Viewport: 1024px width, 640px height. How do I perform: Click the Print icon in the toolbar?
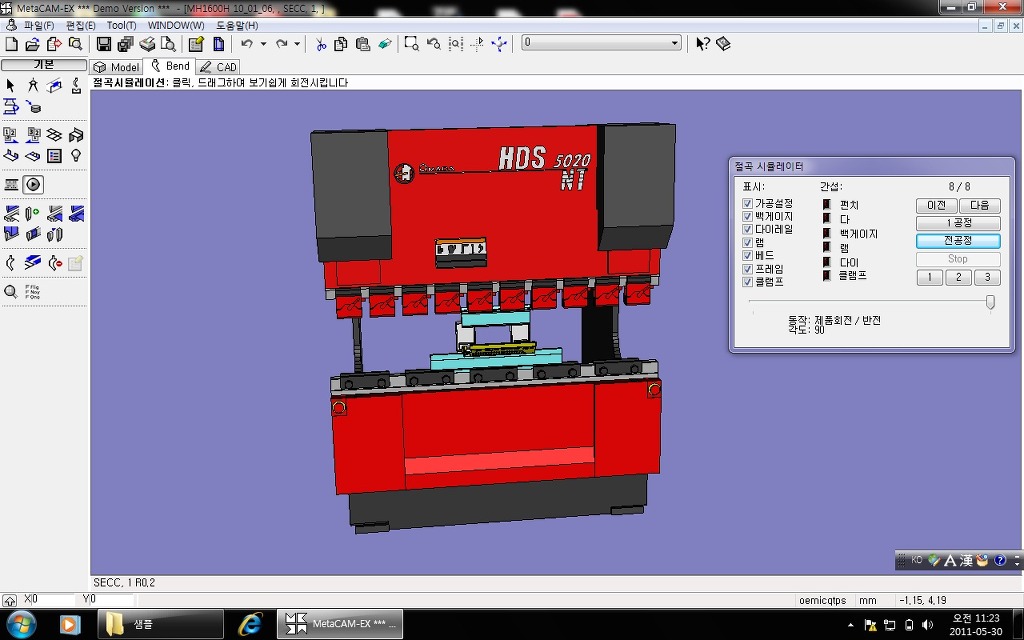click(x=148, y=44)
